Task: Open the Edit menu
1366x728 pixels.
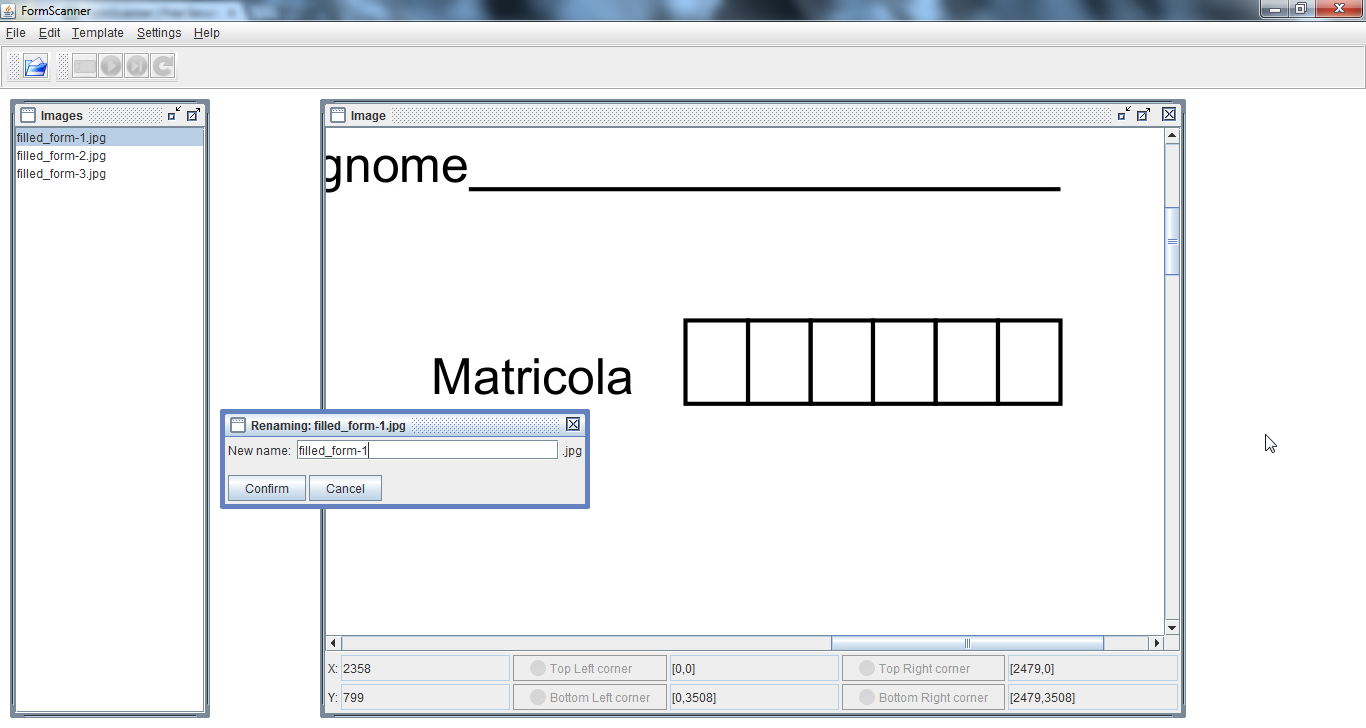Action: point(49,33)
